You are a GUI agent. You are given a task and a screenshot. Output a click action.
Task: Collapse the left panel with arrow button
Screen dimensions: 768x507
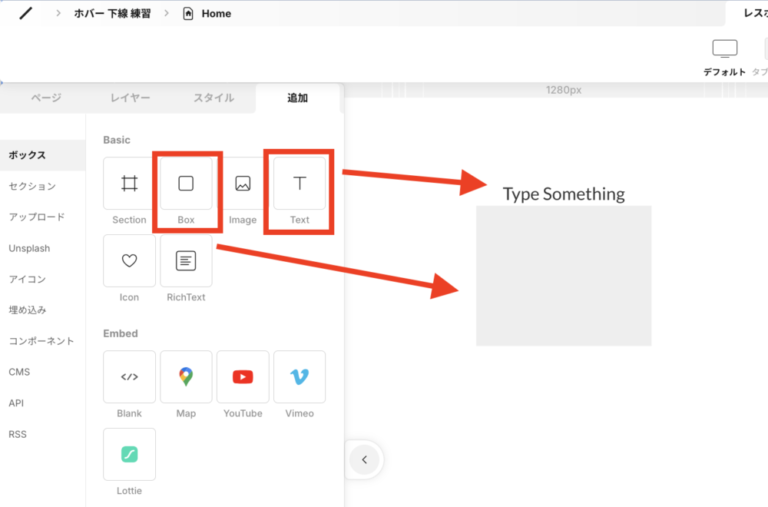365,460
